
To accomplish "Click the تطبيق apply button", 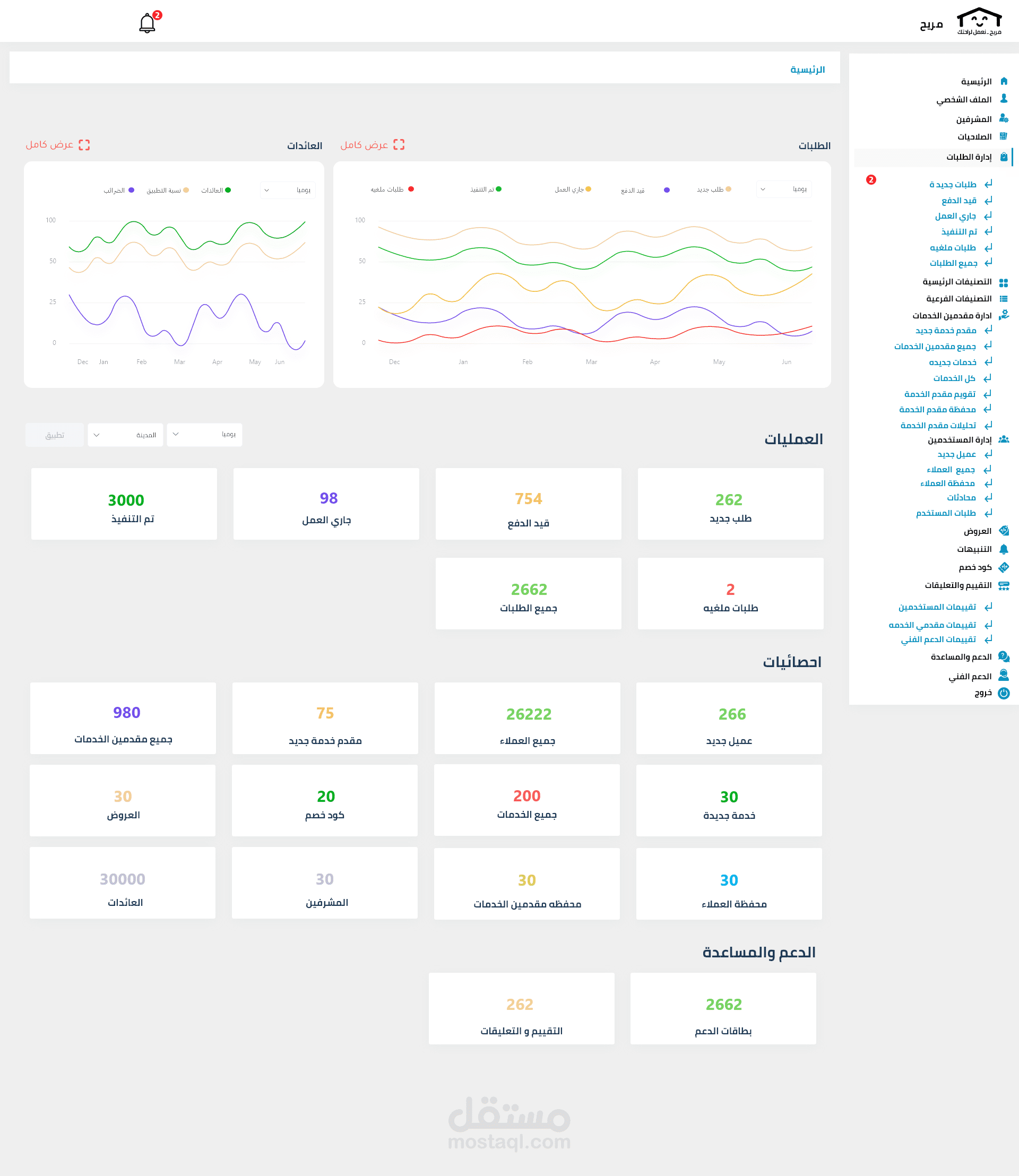I will [x=55, y=435].
